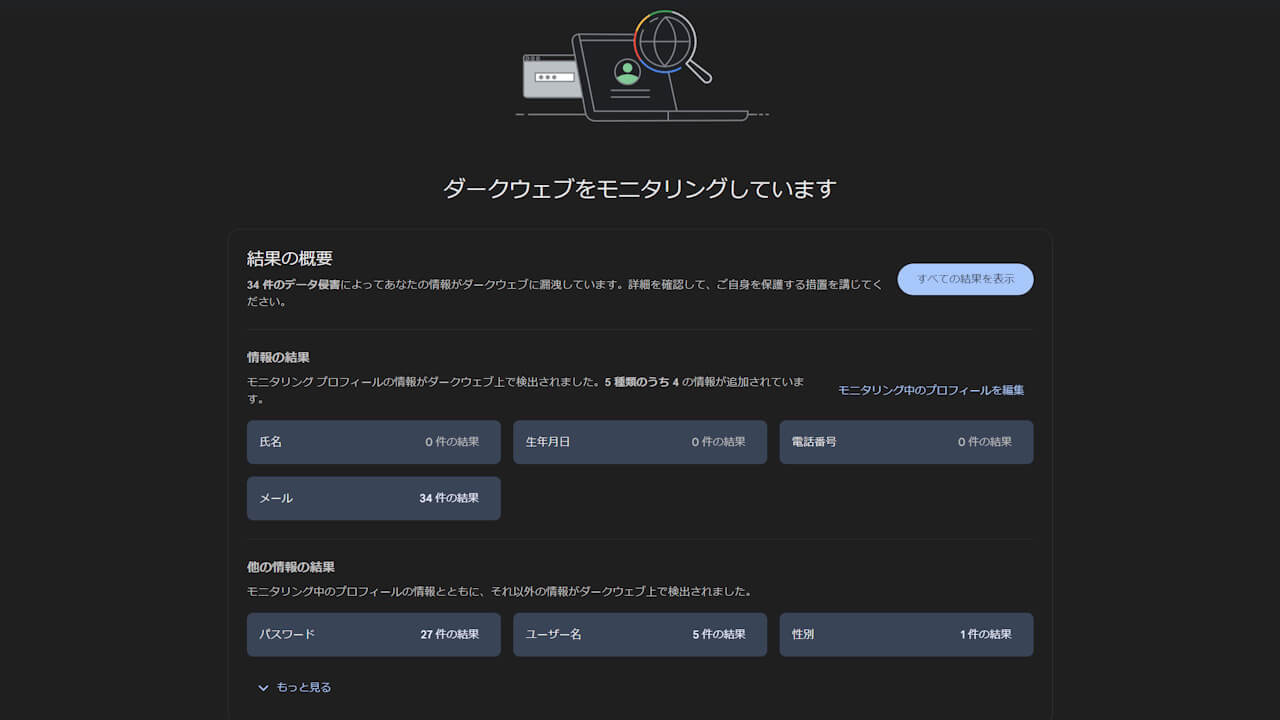Screen dimensions: 1280x720
Task: Open the ユーザー名 results card
Action: [640, 634]
